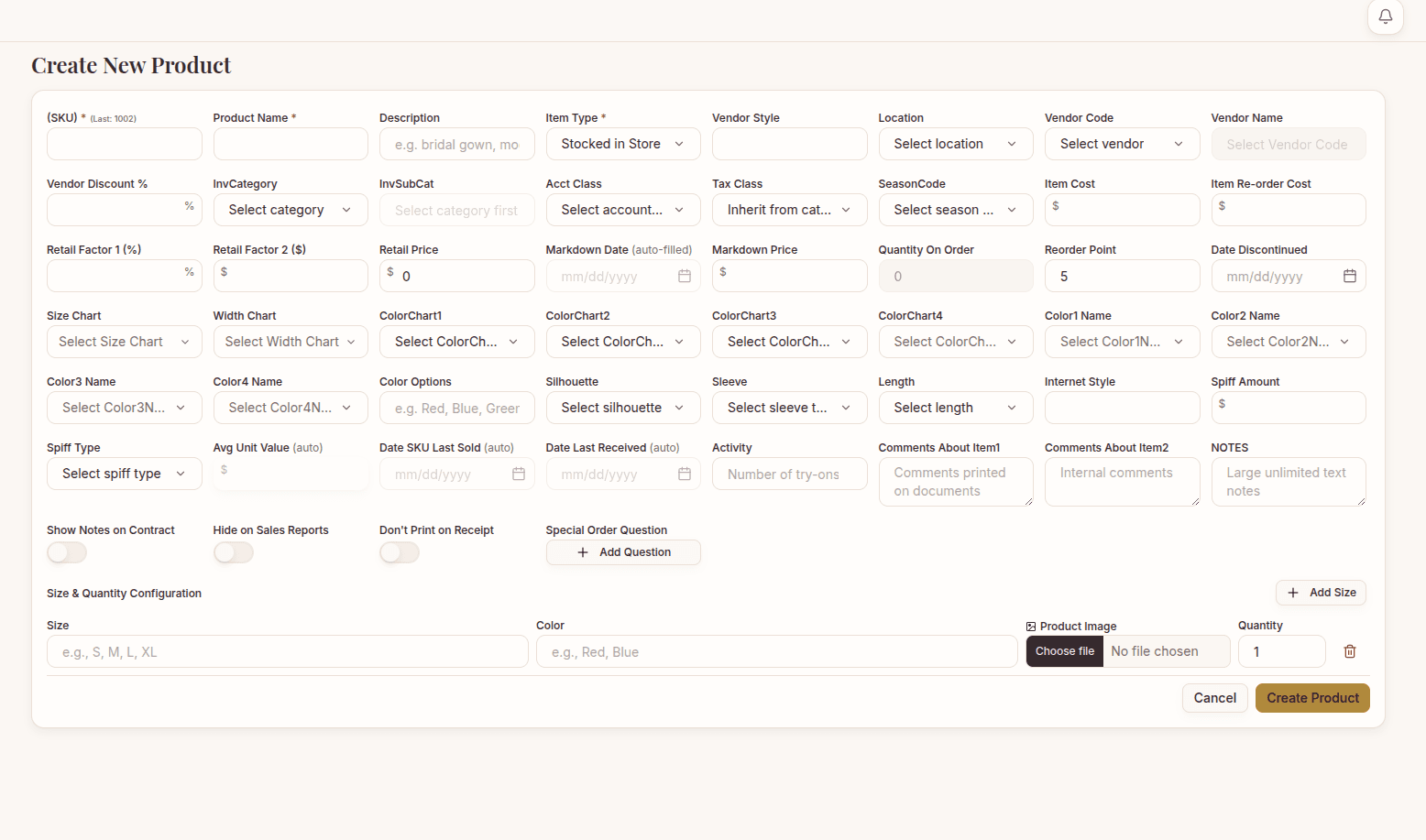Image resolution: width=1426 pixels, height=840 pixels.
Task: Open Date Discontinued calendar picker icon
Action: pos(1349,276)
